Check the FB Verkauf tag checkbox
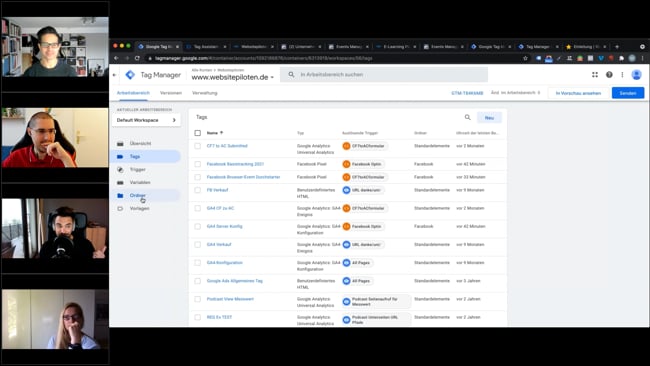The height and width of the screenshot is (366, 650). pyautogui.click(x=198, y=190)
